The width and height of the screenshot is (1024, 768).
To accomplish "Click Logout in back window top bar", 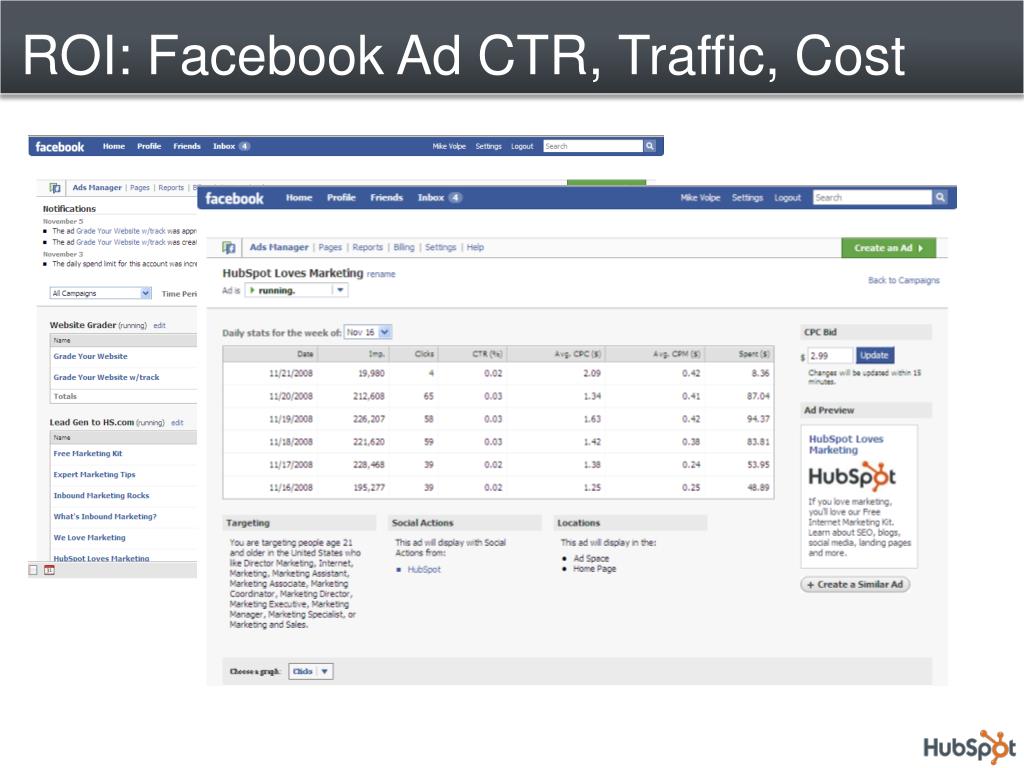I will (x=522, y=146).
